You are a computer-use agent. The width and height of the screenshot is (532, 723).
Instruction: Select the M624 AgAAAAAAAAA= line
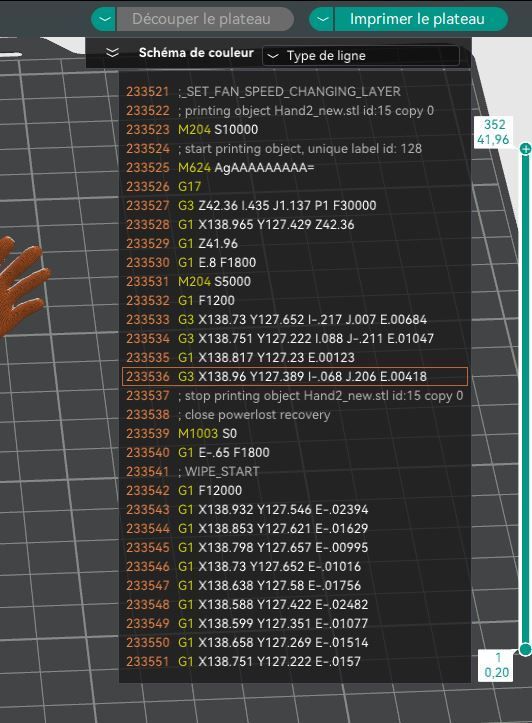[x=295, y=168]
